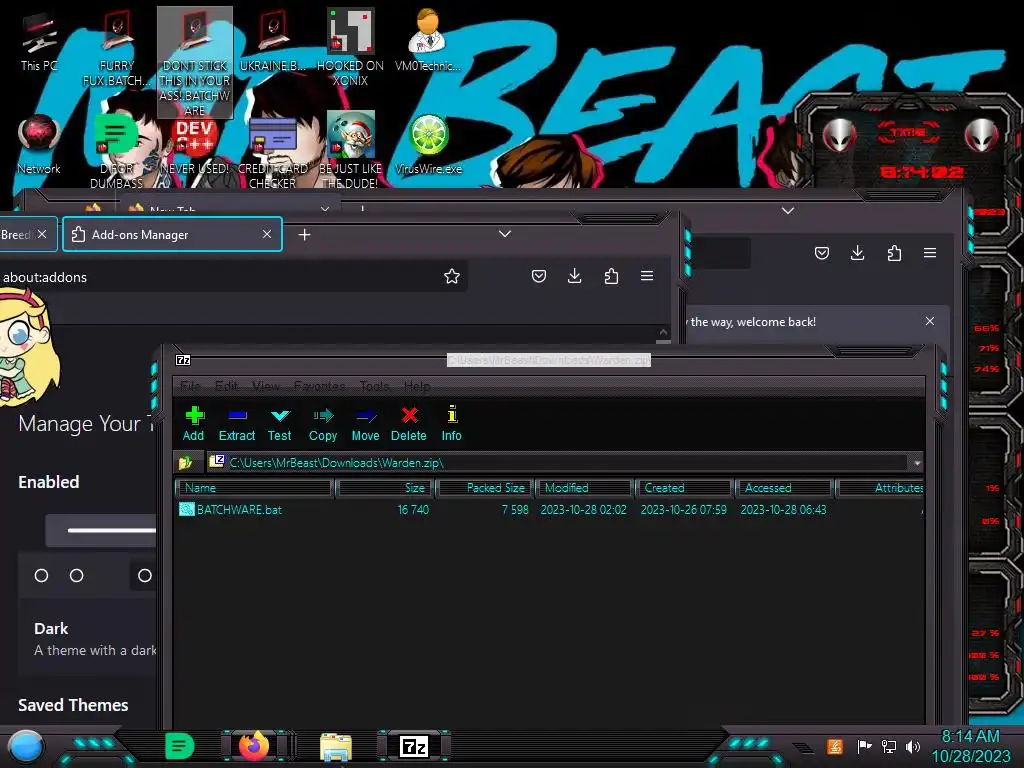The width and height of the screenshot is (1024, 768).
Task: Open Pocket in Add-ons Manager Firefox window
Action: point(539,276)
